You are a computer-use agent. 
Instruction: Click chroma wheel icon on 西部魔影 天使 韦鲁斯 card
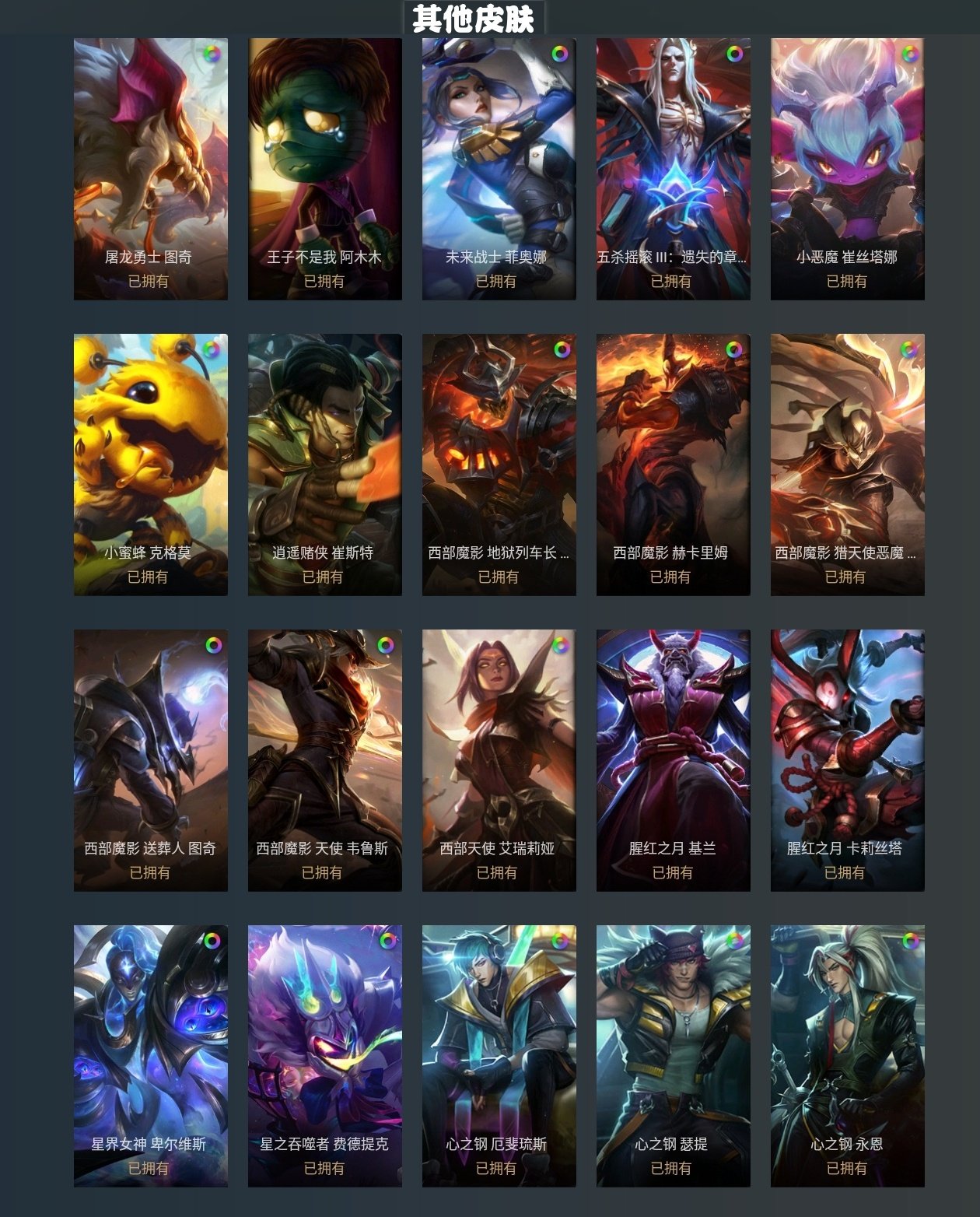(x=386, y=645)
